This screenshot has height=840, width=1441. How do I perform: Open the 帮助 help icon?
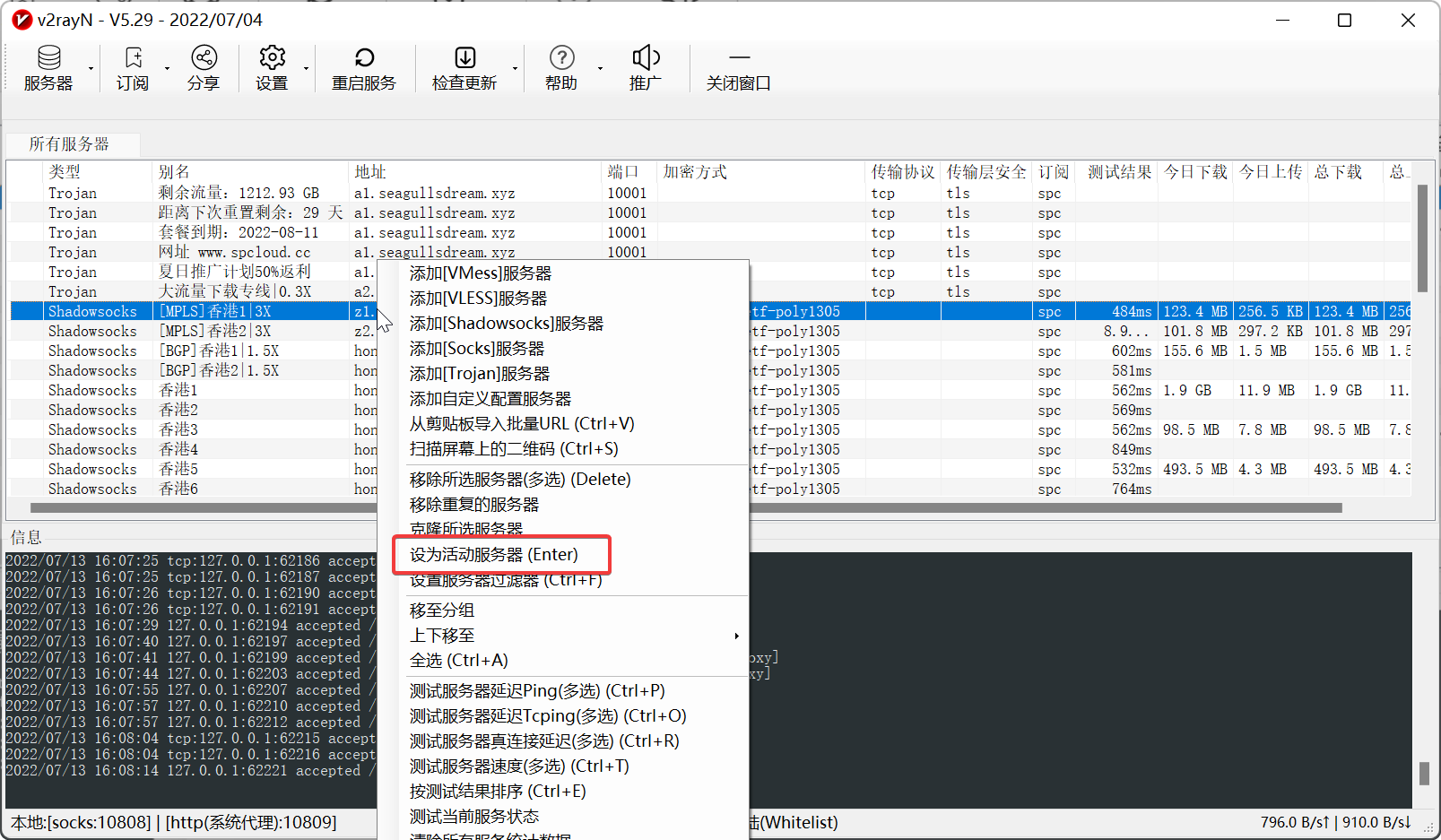(x=561, y=68)
